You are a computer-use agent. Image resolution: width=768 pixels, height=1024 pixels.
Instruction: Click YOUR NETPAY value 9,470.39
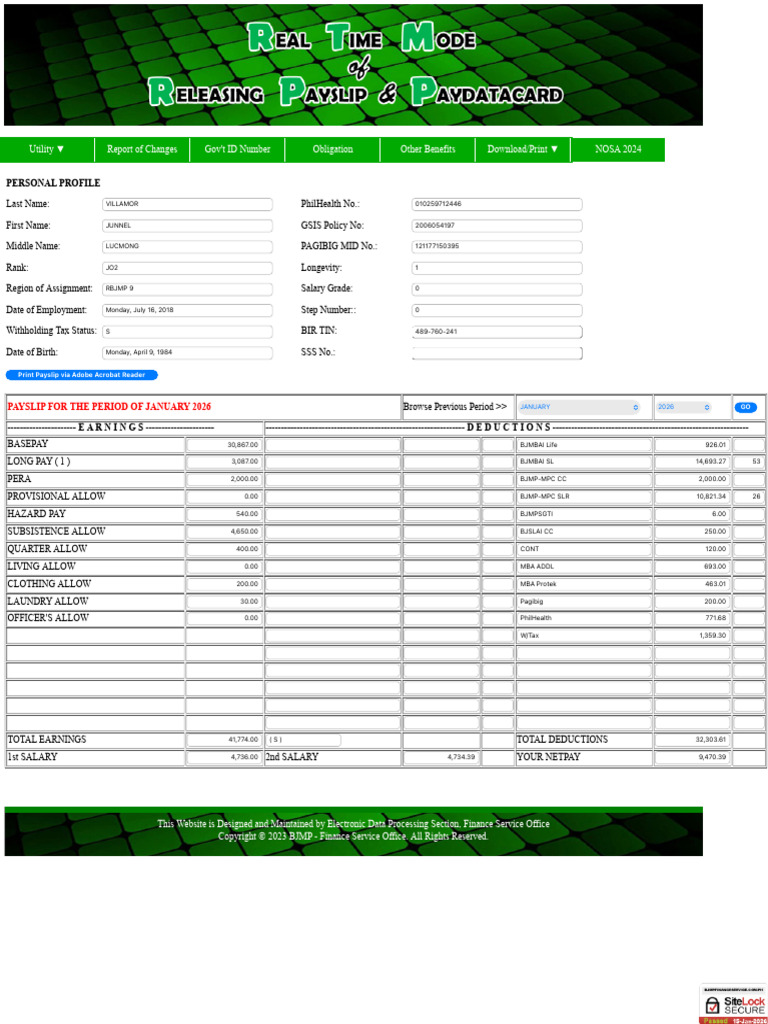(692, 758)
